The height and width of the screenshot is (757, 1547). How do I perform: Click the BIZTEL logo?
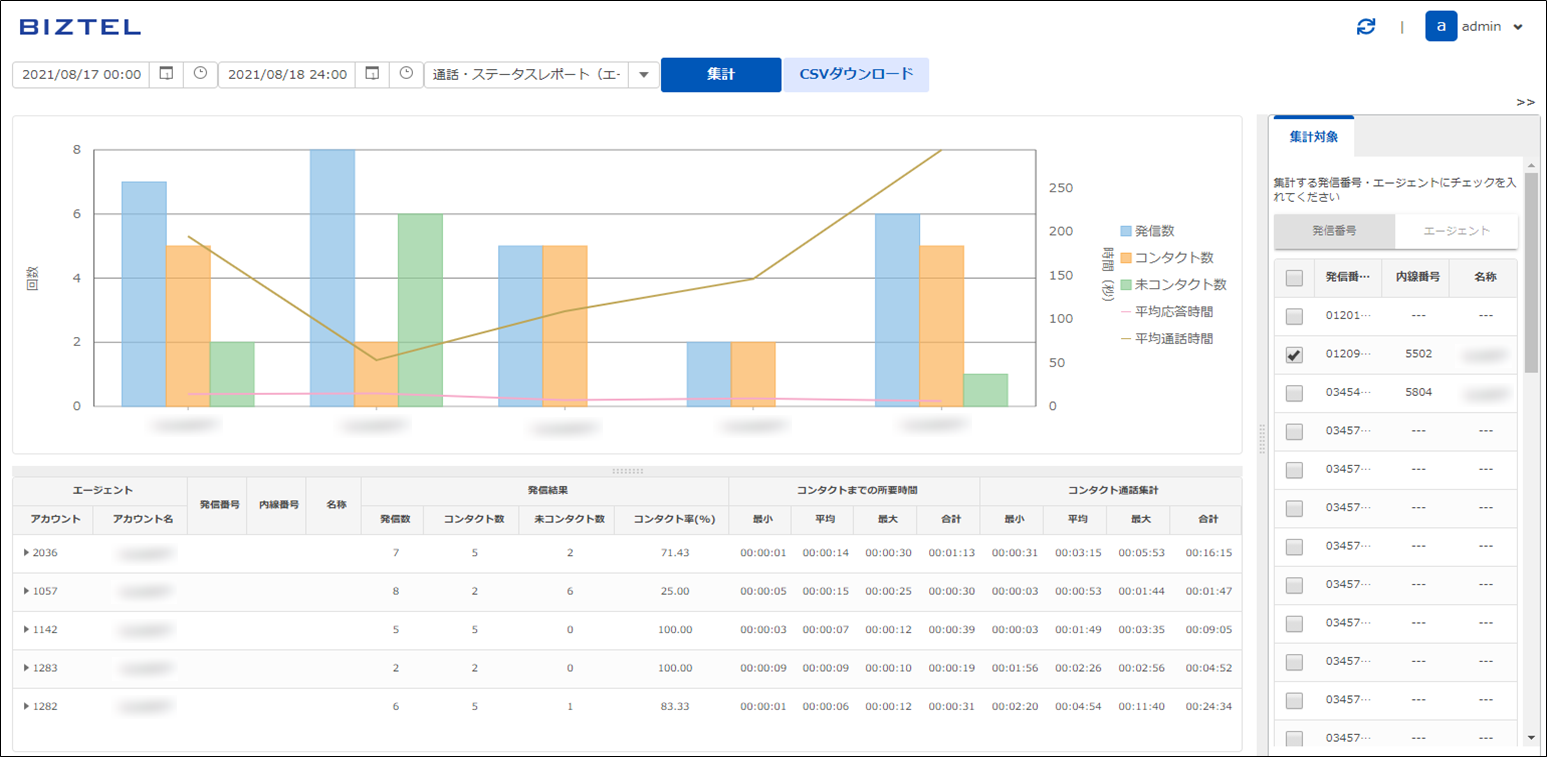[x=80, y=27]
